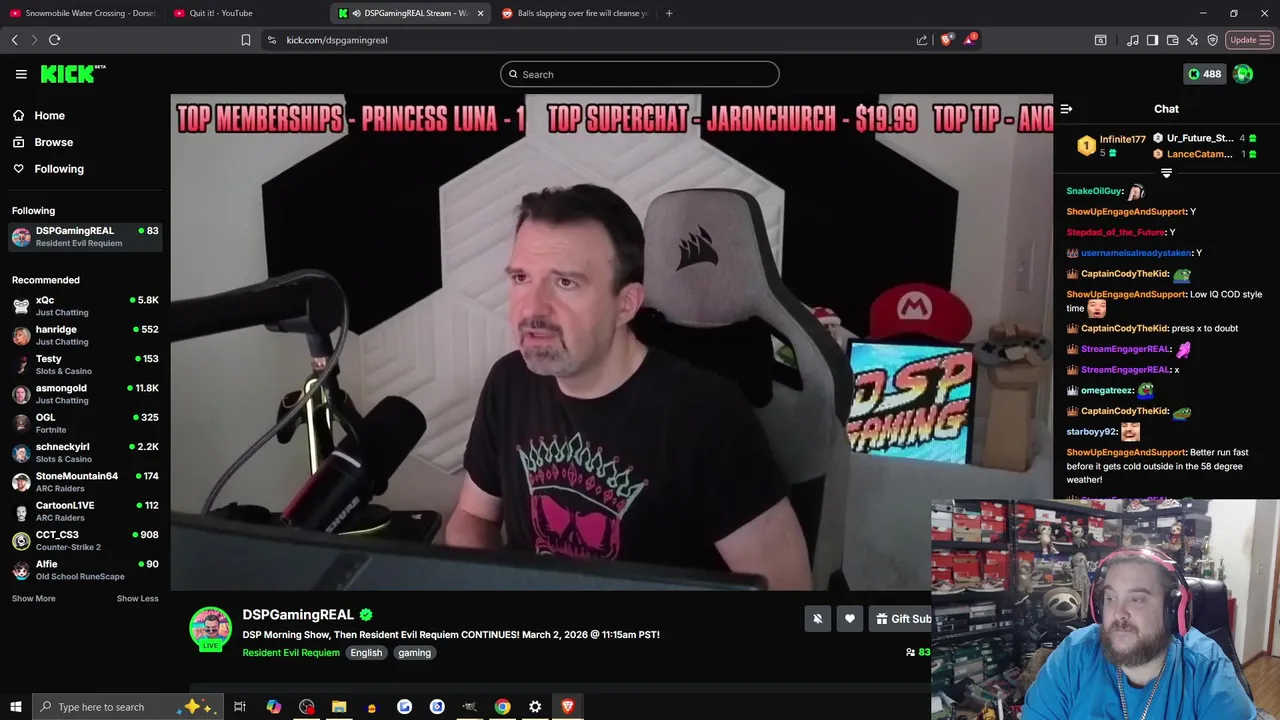Open Alfie Old School RuneScape channel
1280x720 pixels.
[x=85, y=569]
